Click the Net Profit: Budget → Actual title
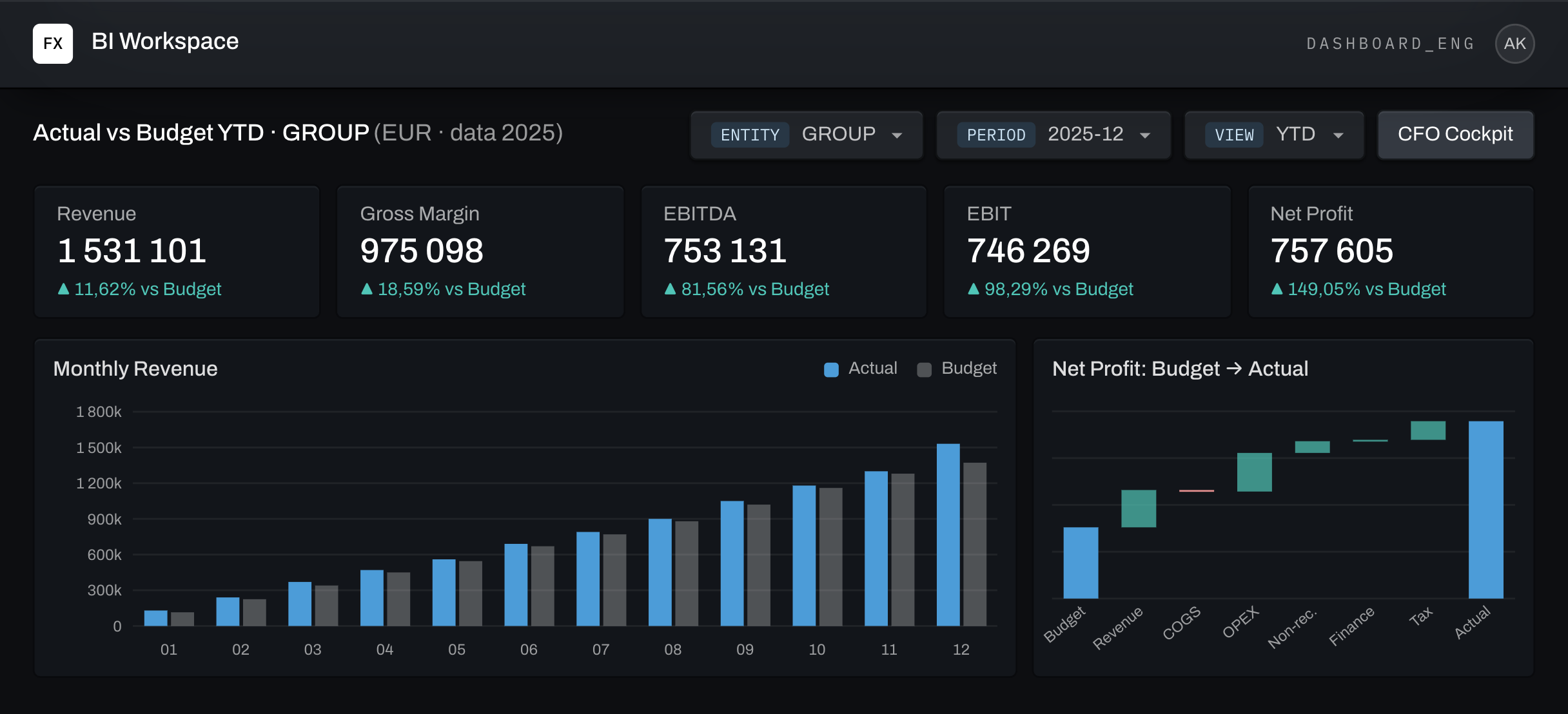This screenshot has width=1568, height=714. 1180,369
